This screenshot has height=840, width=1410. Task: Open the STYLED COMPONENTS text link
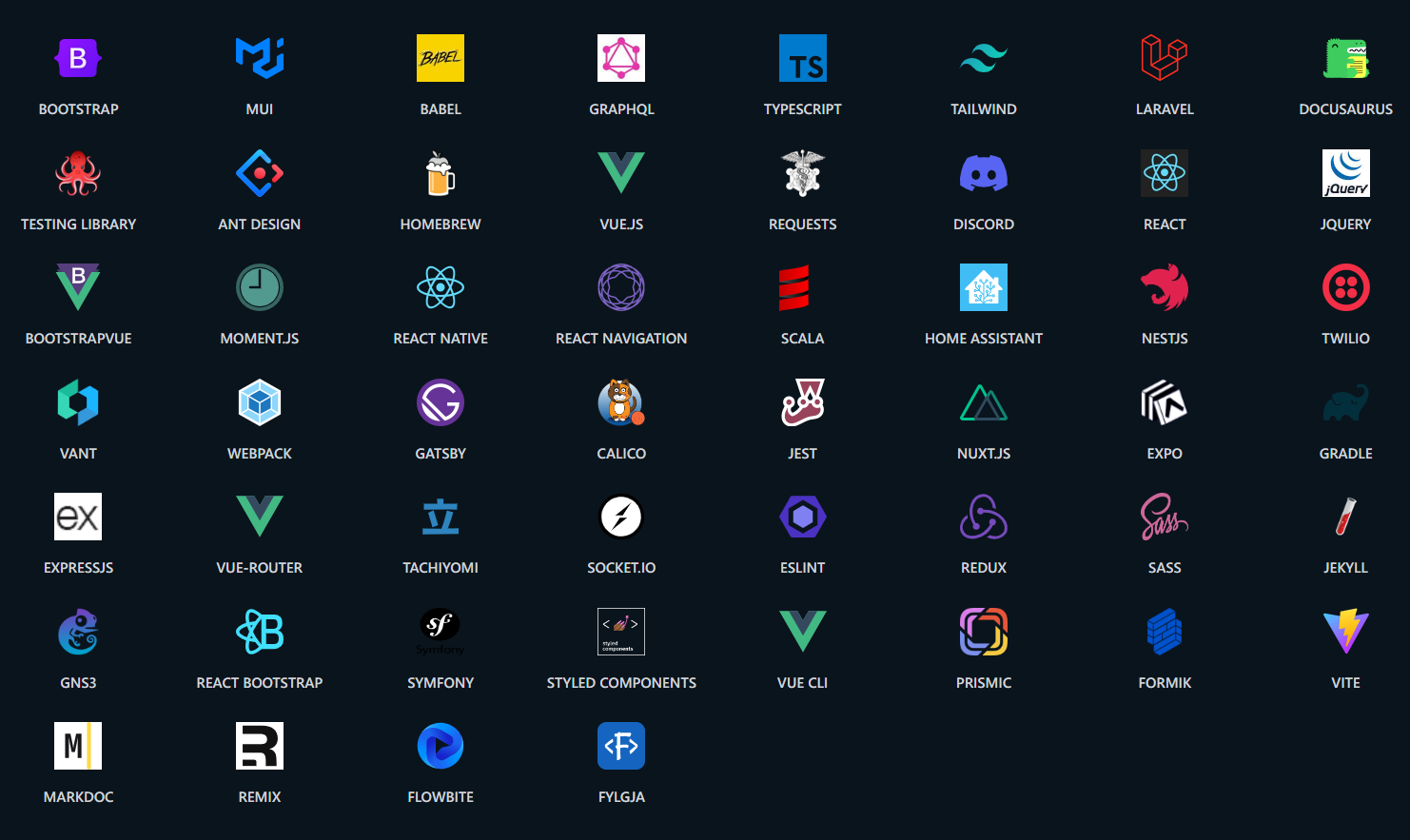pos(621,683)
